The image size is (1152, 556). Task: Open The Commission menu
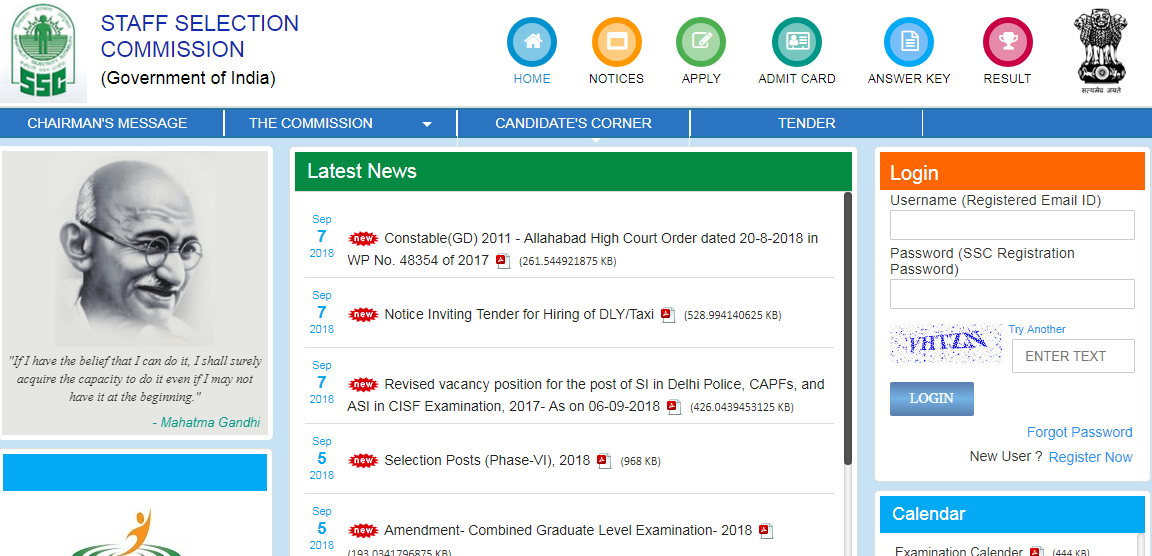[311, 123]
